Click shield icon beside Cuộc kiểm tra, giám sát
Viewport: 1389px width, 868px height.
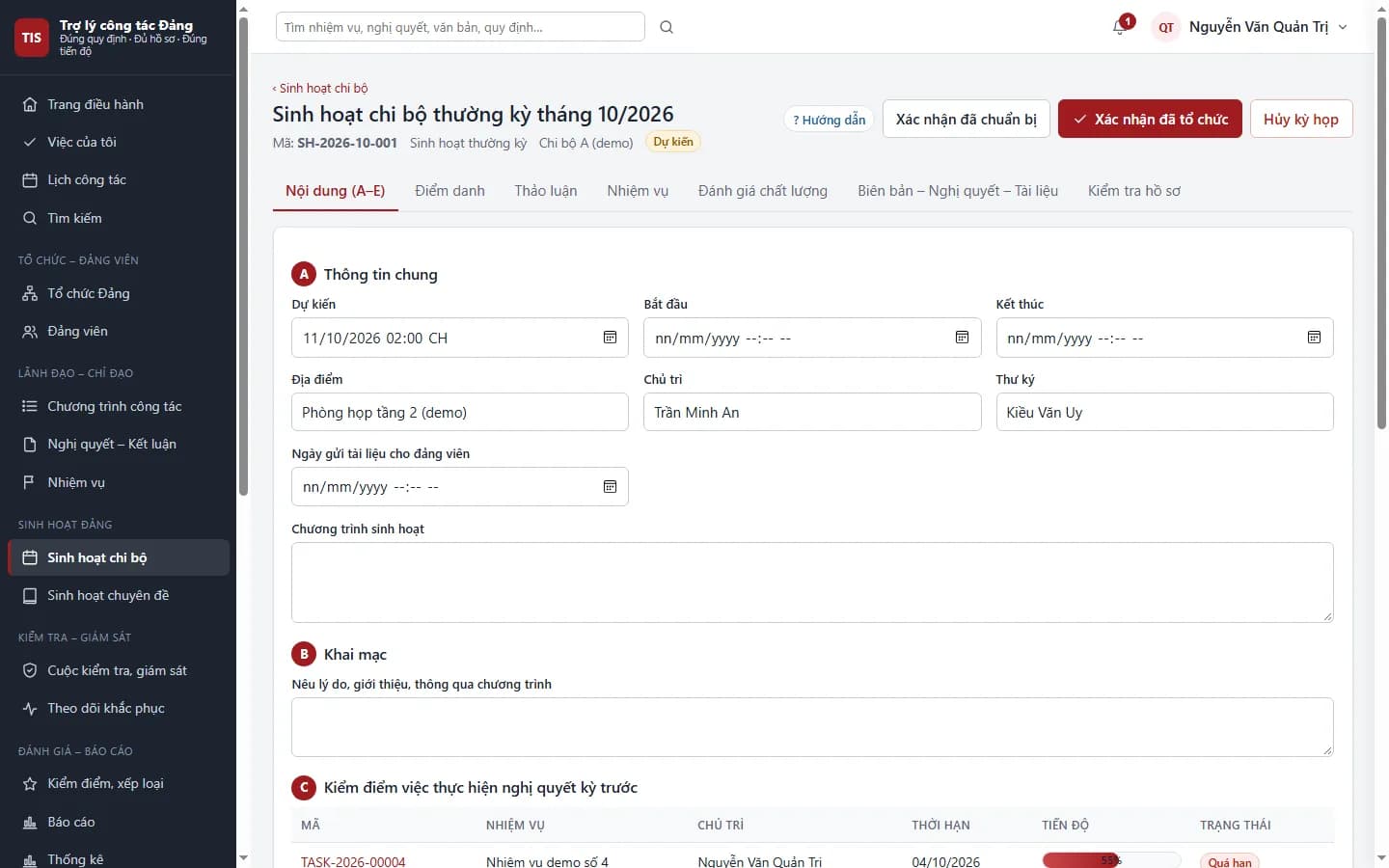[x=30, y=670]
